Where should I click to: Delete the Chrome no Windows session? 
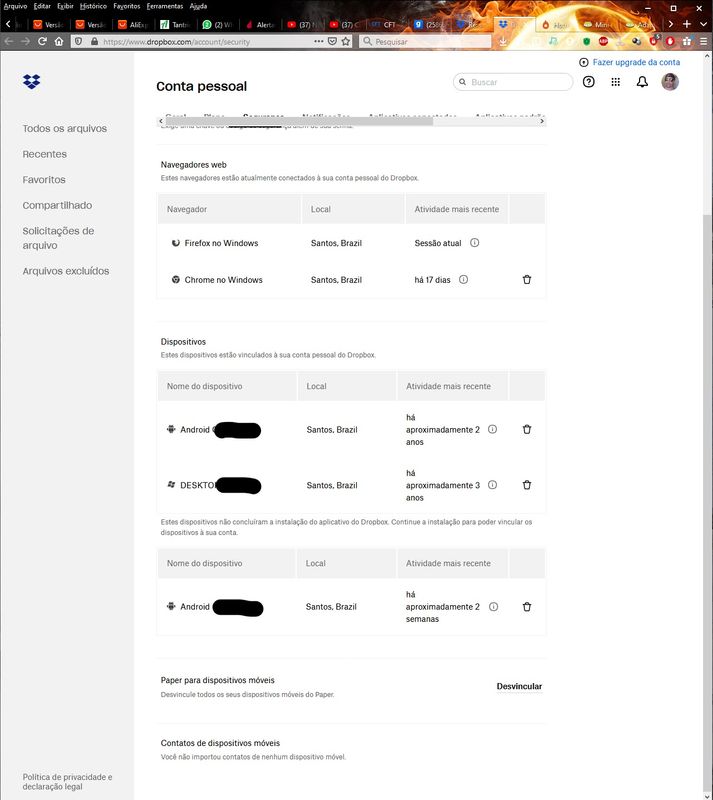tap(527, 280)
